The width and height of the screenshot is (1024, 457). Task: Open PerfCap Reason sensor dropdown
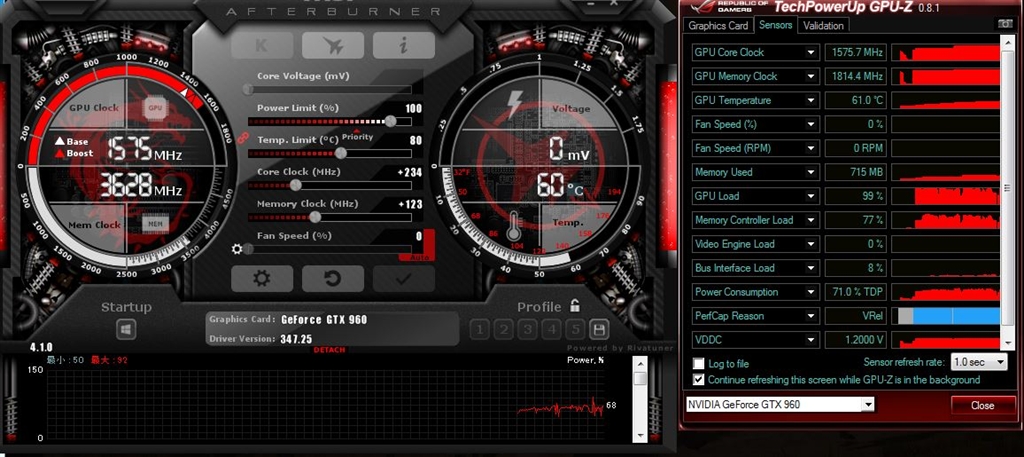pos(811,316)
